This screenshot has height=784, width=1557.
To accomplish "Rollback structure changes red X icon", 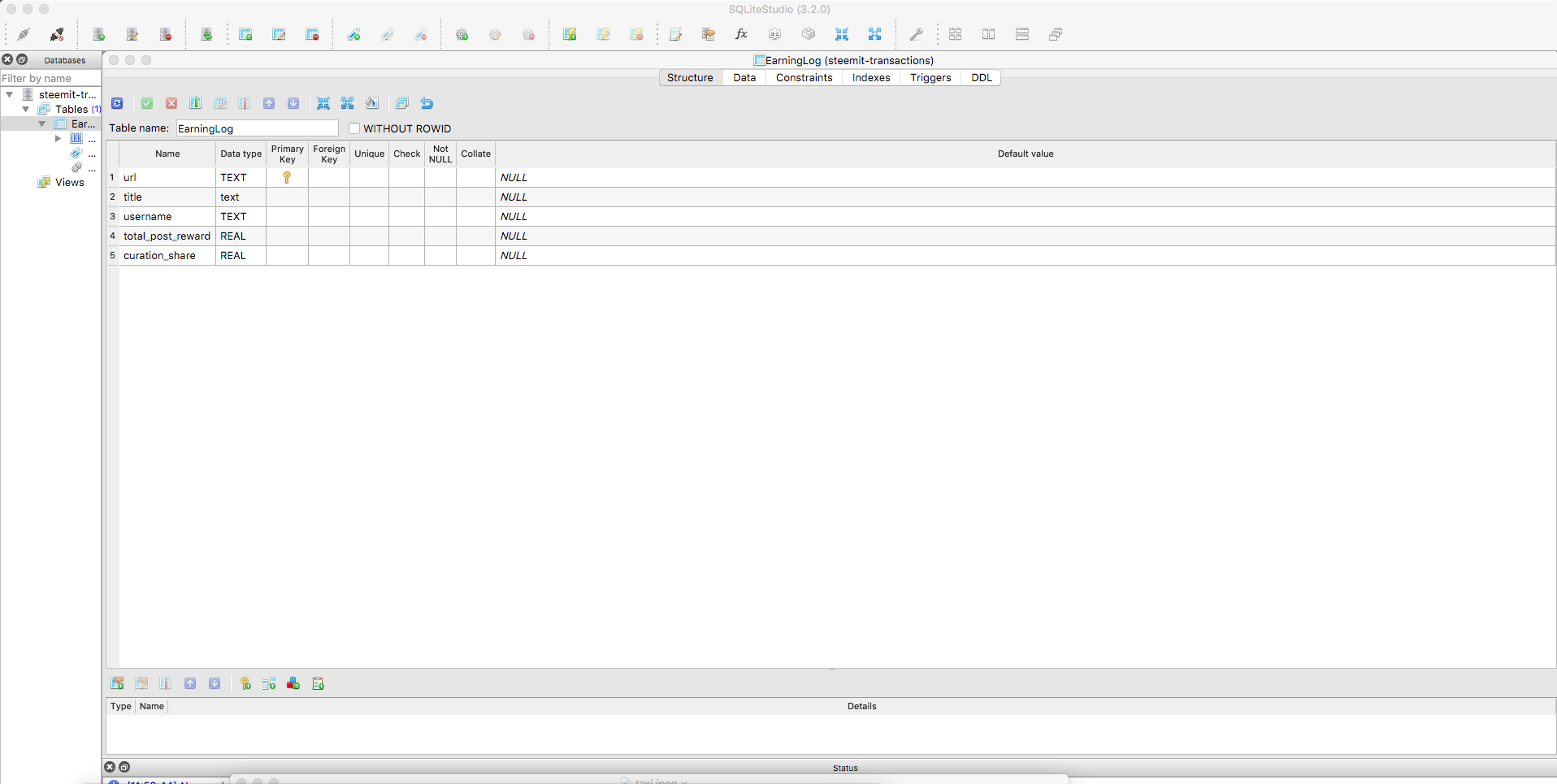I will pyautogui.click(x=171, y=103).
